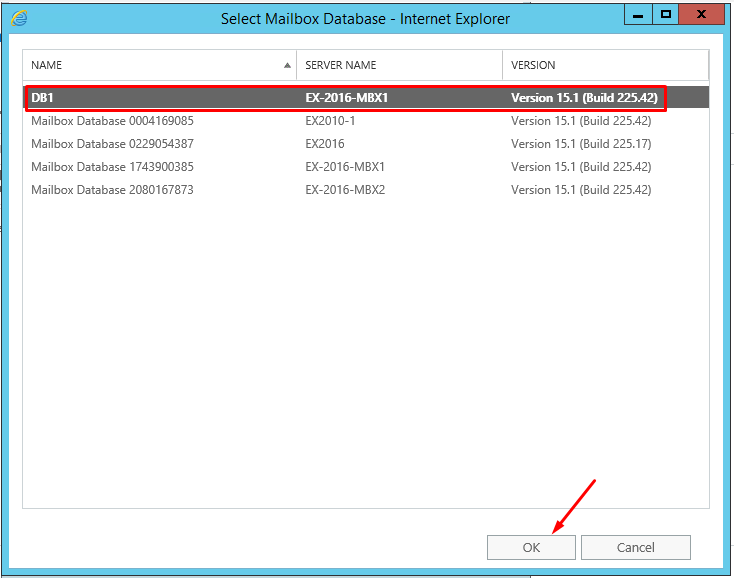The image size is (734, 578).
Task: Click version cell of Mailbox Database 1743900385 row
Action: (581, 167)
